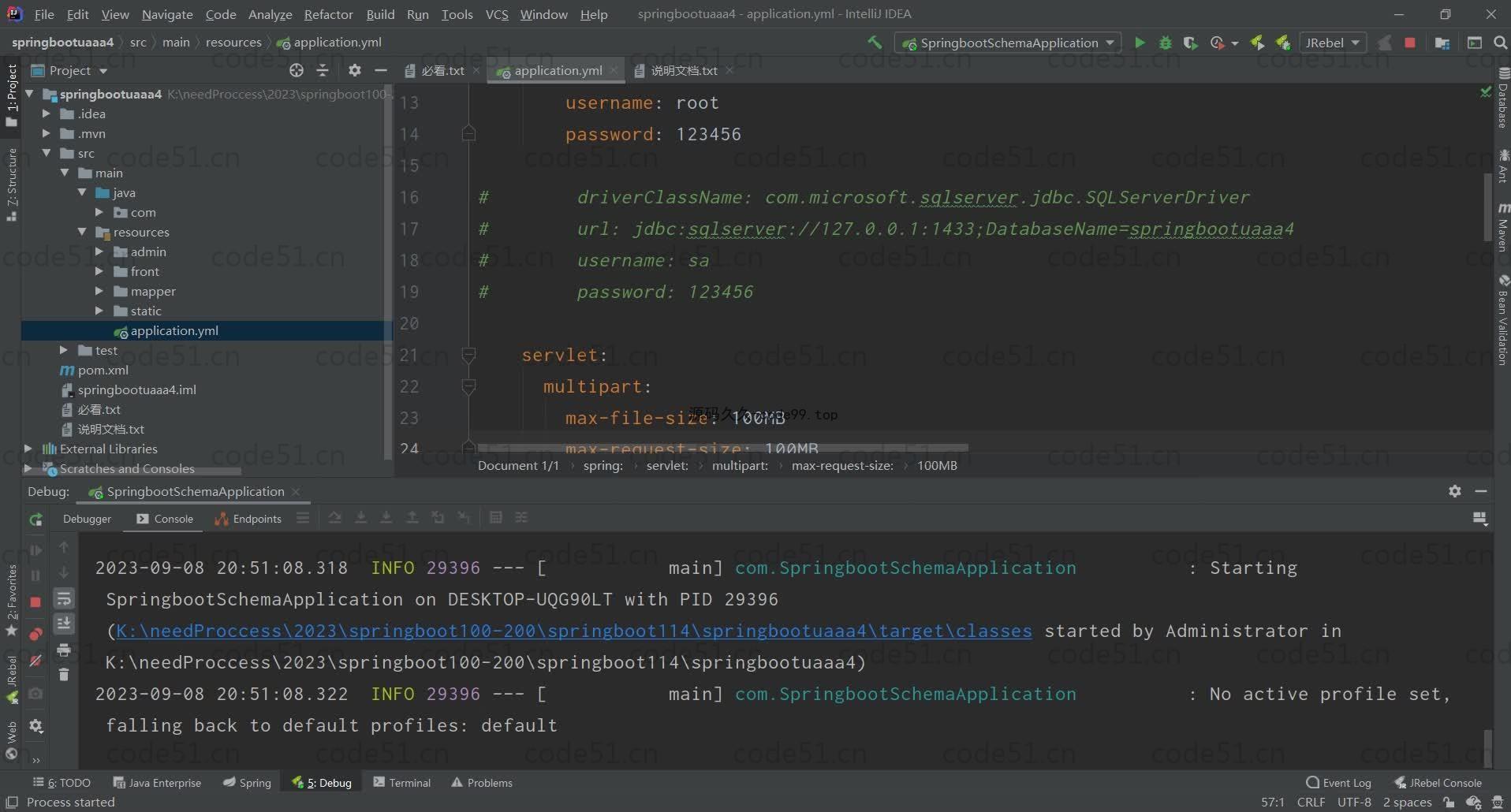
Task: Click the Build project hammer icon
Action: [x=875, y=43]
